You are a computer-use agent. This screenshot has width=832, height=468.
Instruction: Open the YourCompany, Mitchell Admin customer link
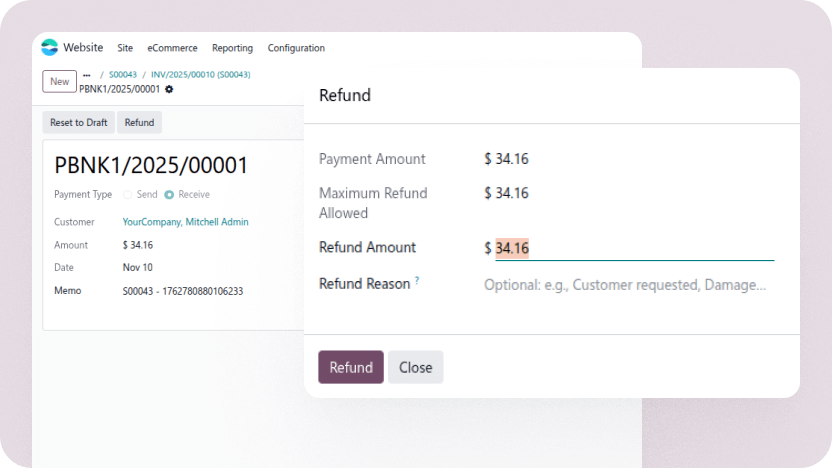coord(185,222)
